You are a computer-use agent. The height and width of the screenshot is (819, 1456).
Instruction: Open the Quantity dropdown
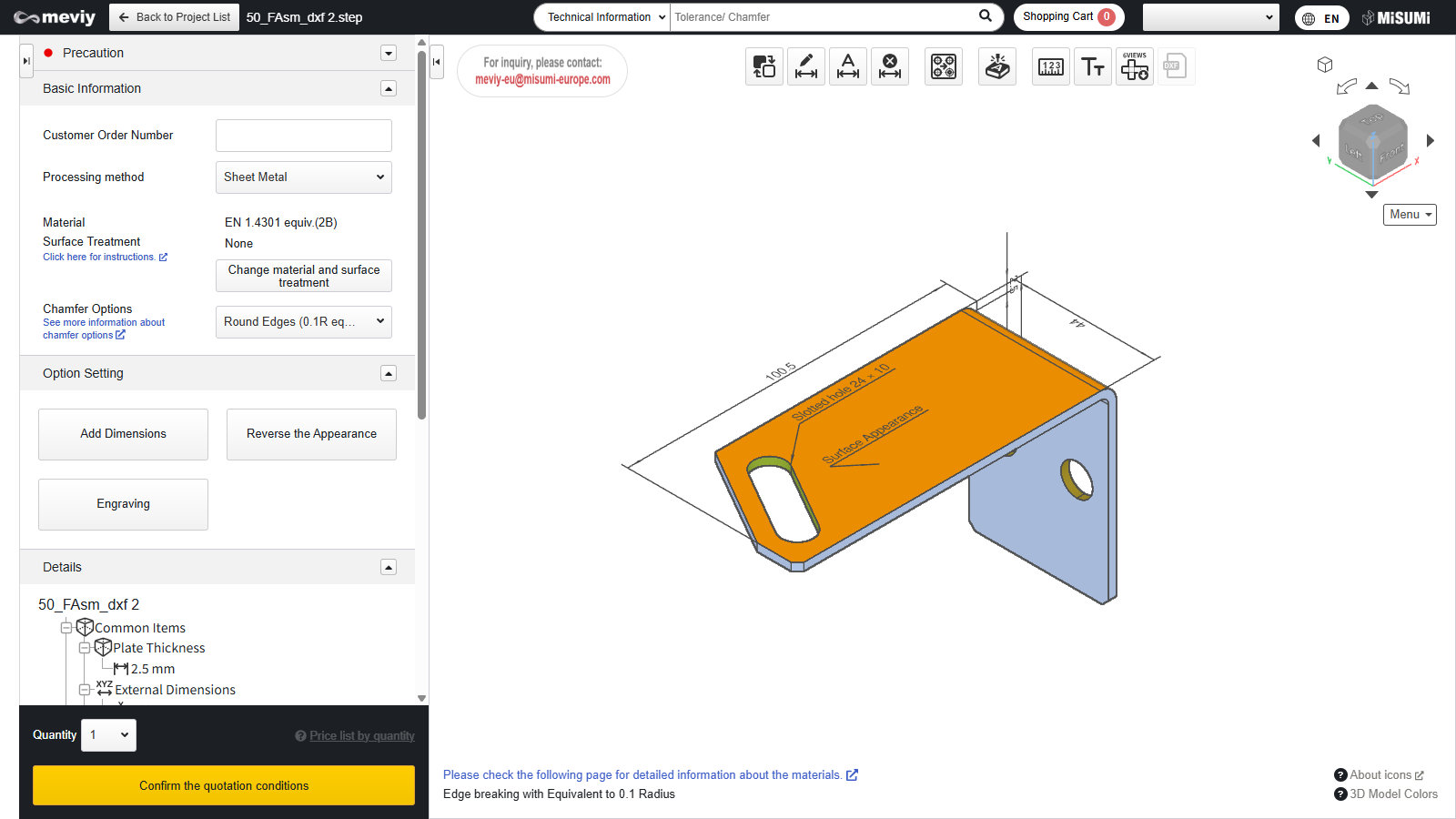[109, 735]
